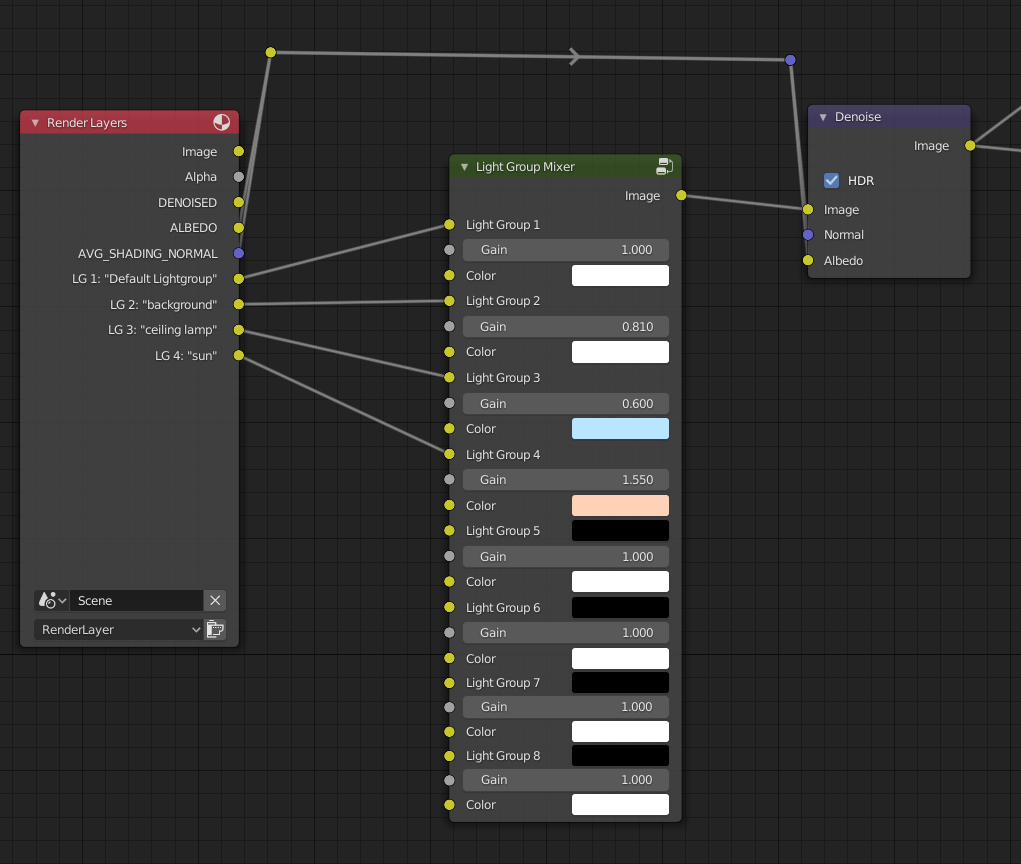Click the Gain 0.810 field
Screen dimensions: 1021x864
pyautogui.click(x=565, y=327)
